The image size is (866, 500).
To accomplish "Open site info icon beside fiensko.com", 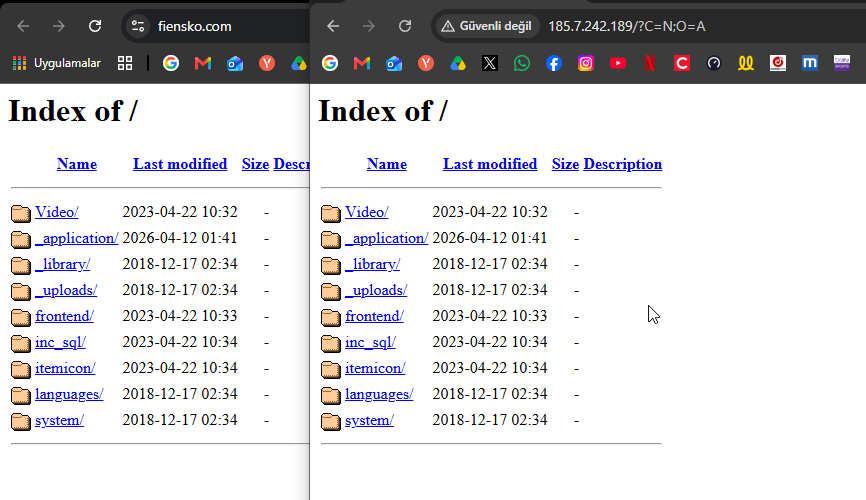I will click(x=138, y=26).
